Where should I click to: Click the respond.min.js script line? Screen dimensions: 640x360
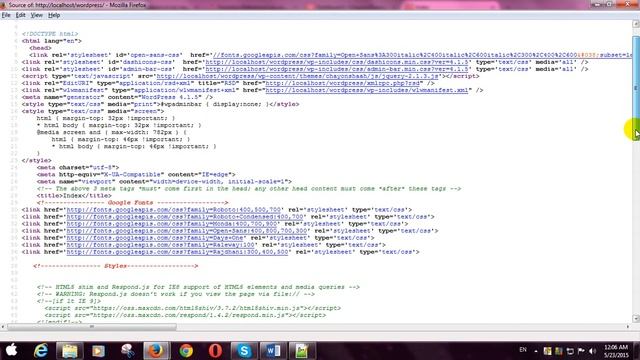[185, 315]
